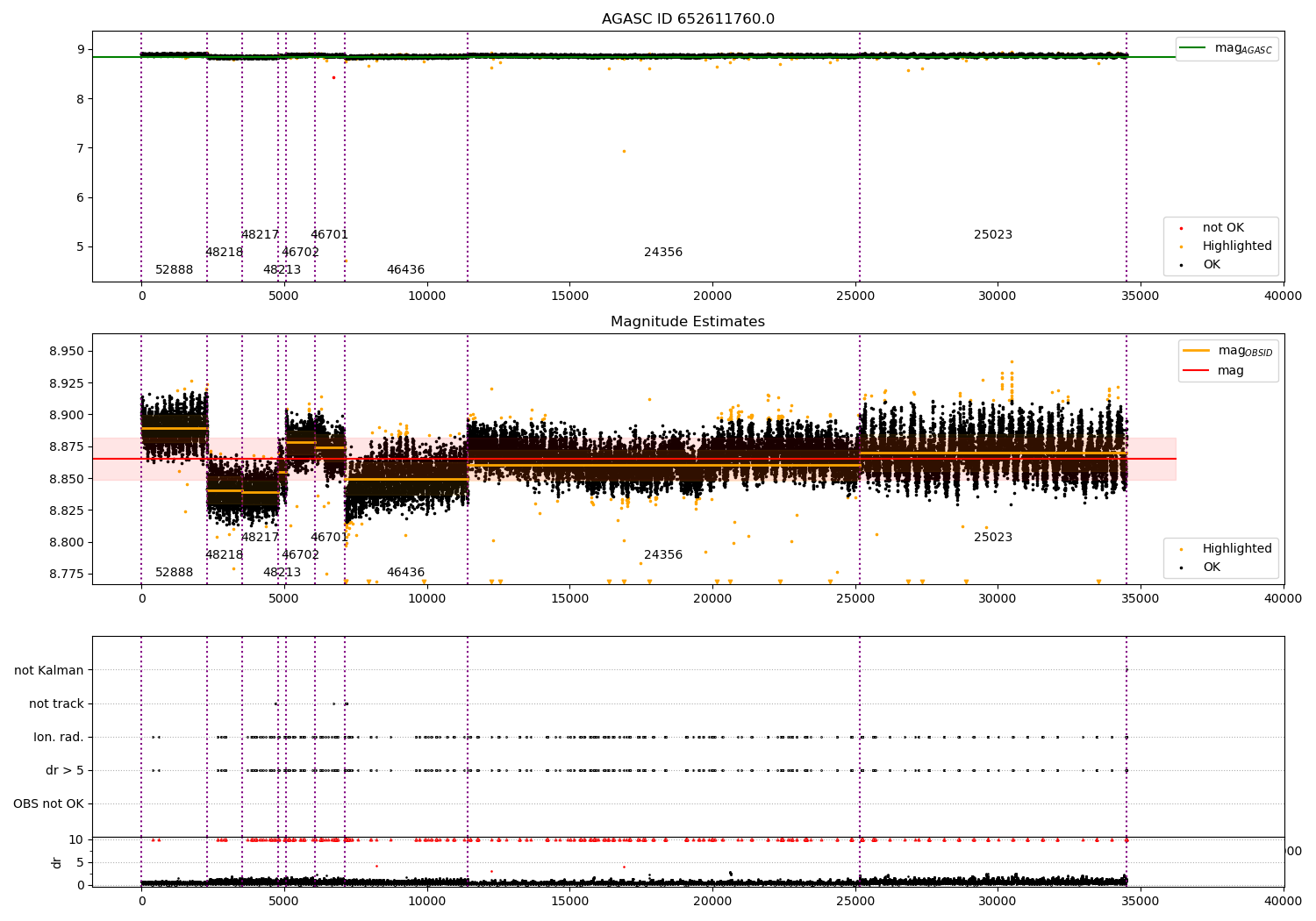
Task: Click dr axis tick 10 on bottom plot
Action: (76, 839)
